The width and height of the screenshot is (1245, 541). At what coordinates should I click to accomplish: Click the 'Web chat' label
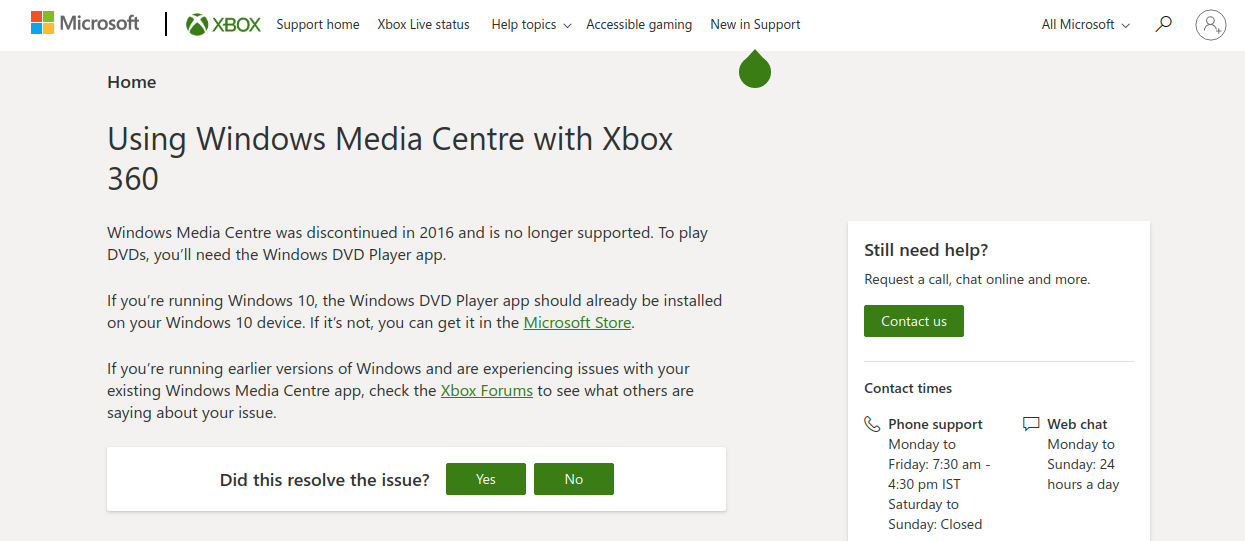(x=1077, y=424)
